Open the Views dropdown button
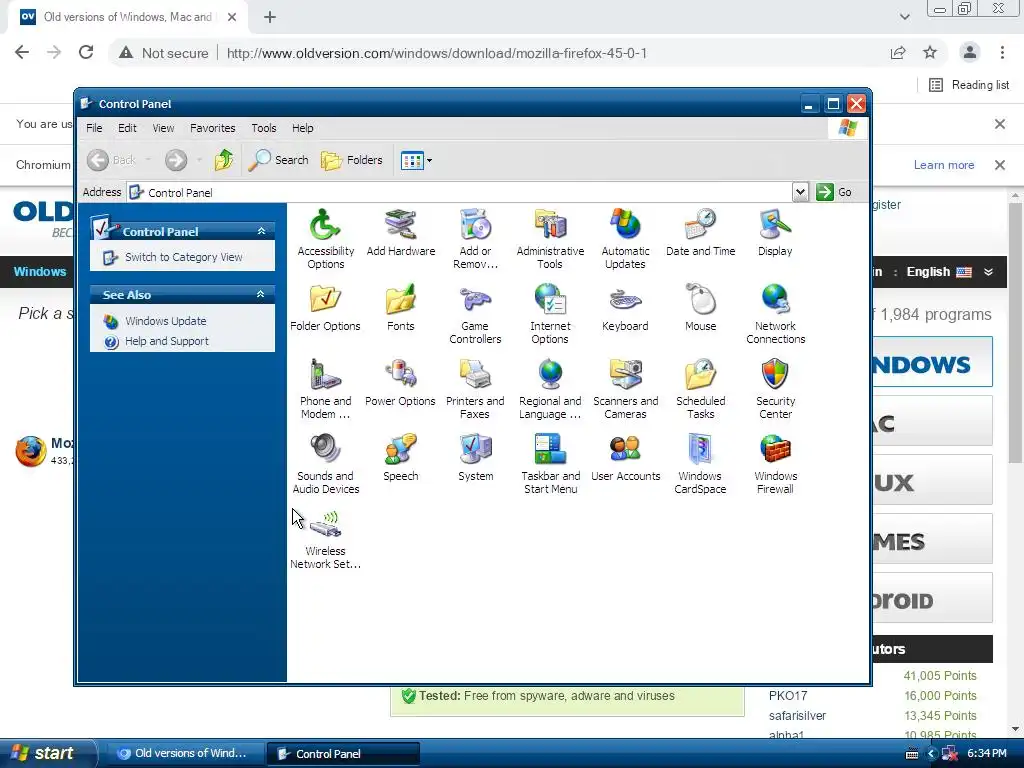The width and height of the screenshot is (1024, 768). pos(416,160)
